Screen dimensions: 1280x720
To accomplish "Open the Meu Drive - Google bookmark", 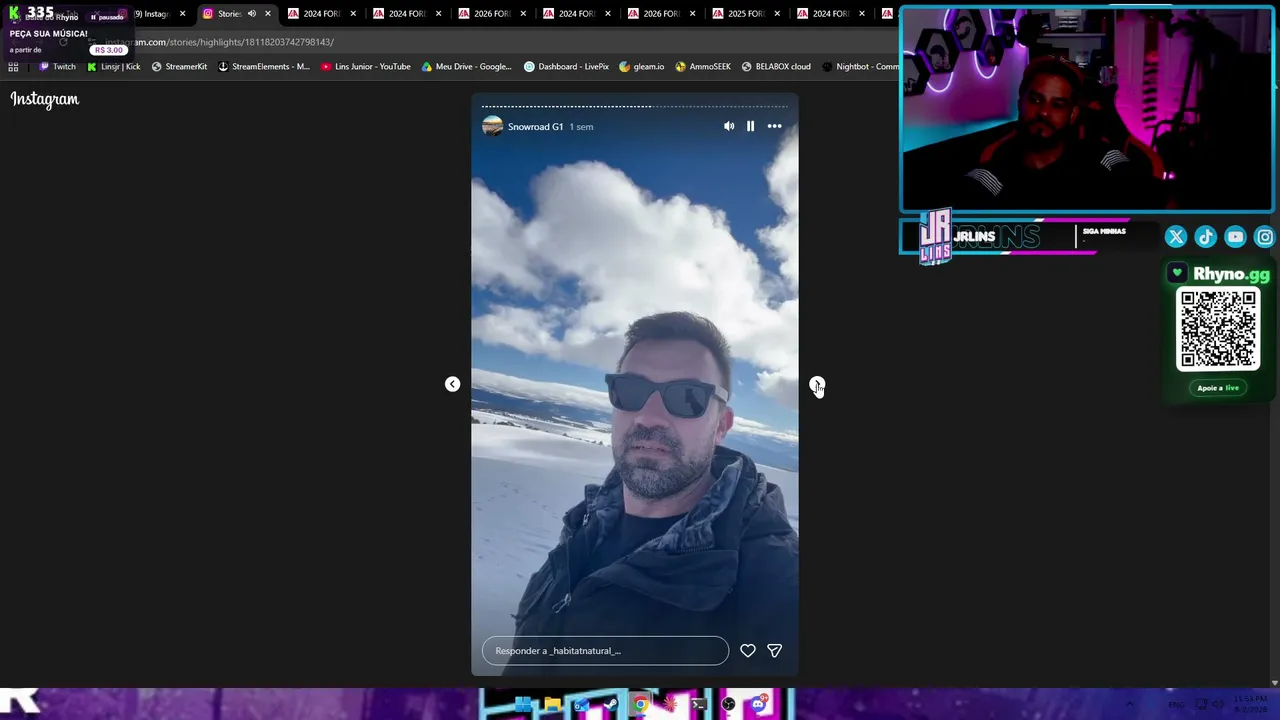I will pyautogui.click(x=466, y=67).
